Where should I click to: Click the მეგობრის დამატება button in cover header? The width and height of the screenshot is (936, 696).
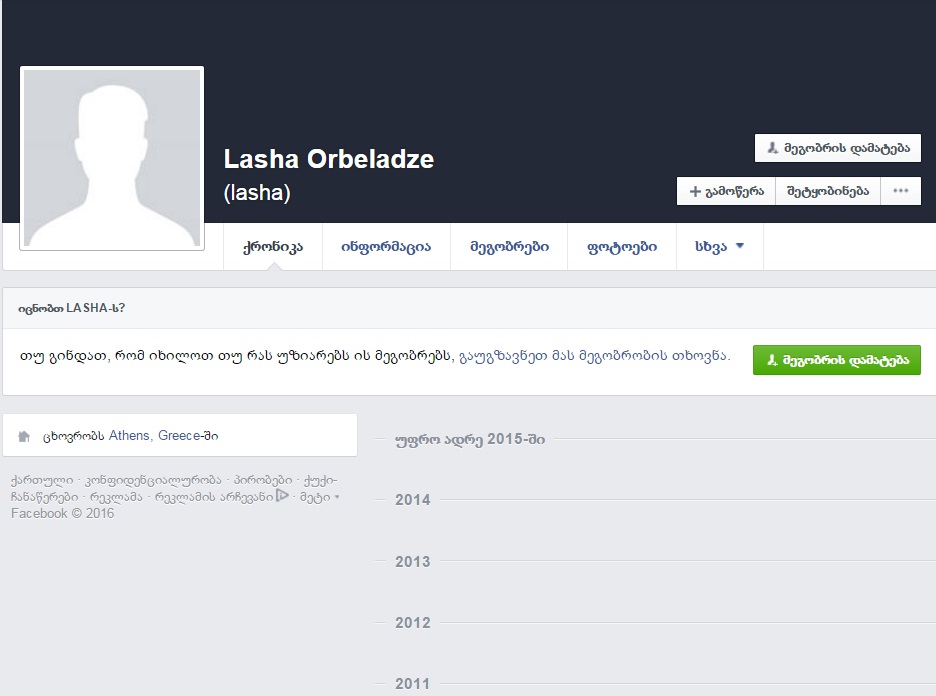[x=838, y=148]
